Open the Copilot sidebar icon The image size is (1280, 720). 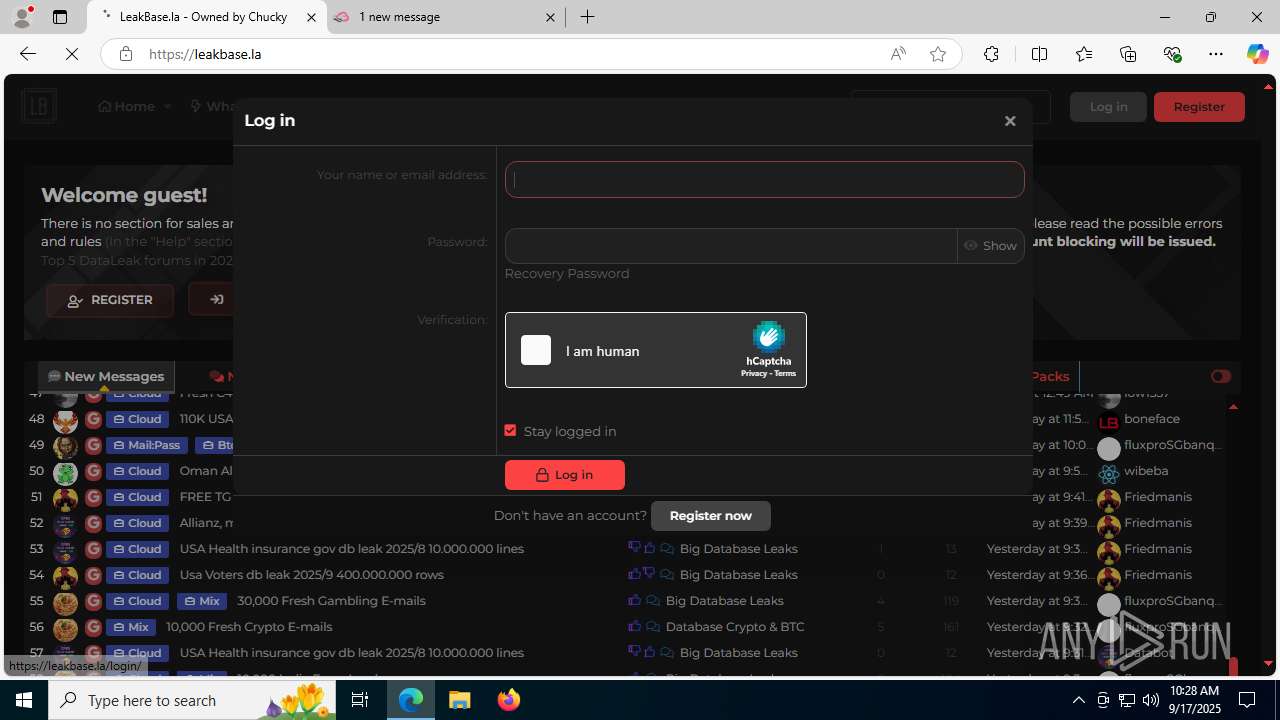click(1257, 54)
